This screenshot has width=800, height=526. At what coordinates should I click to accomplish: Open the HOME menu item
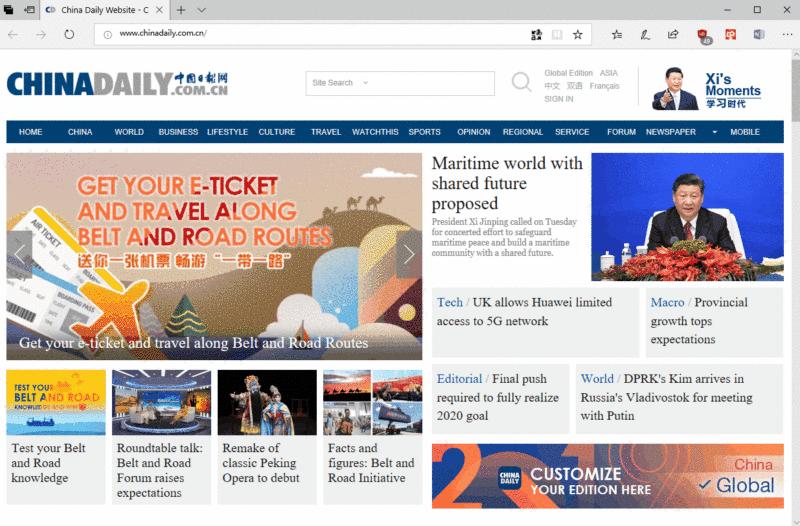[31, 132]
